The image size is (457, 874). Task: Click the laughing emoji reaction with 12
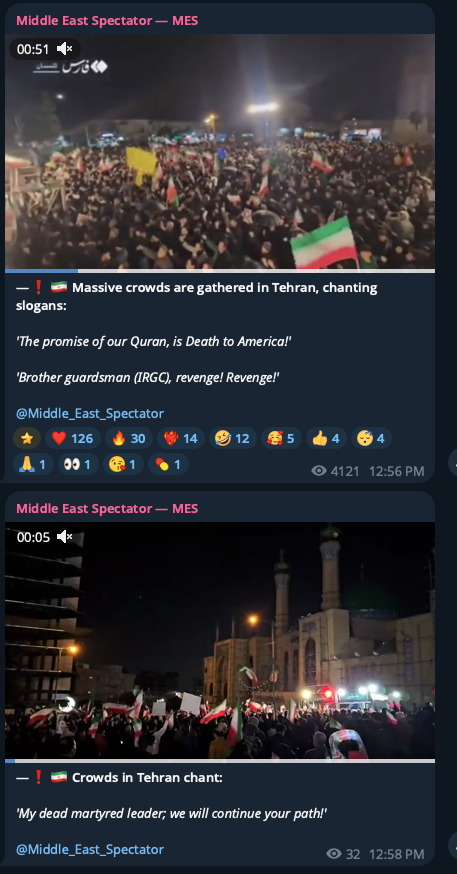coord(233,438)
